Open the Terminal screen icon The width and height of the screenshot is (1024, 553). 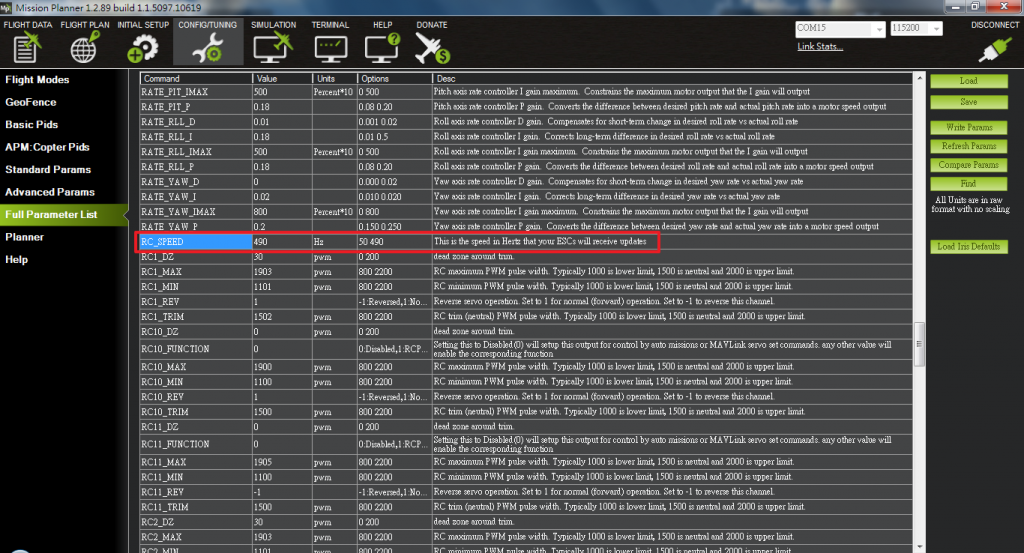tap(330, 48)
